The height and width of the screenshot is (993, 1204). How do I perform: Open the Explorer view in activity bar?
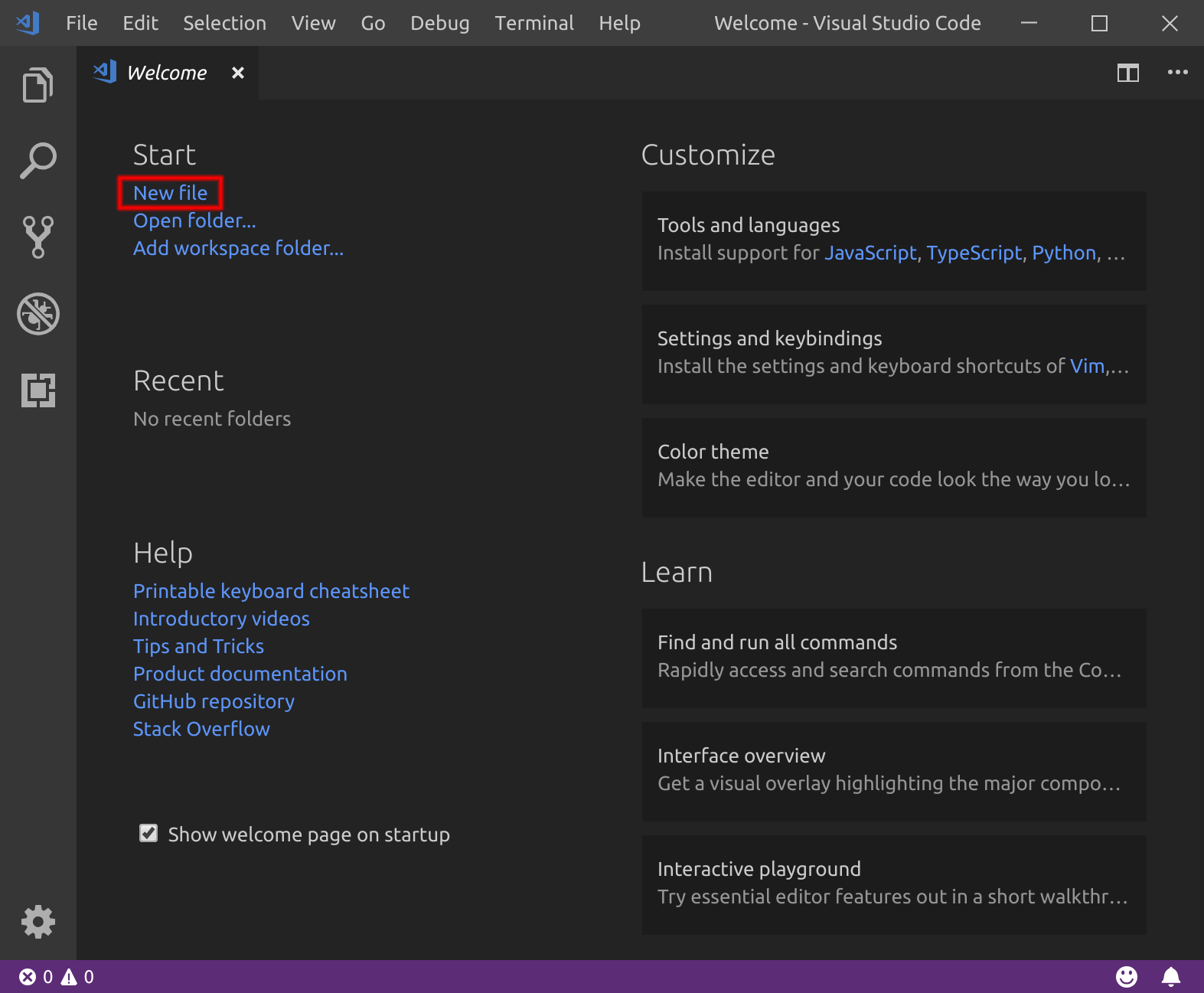[38, 84]
